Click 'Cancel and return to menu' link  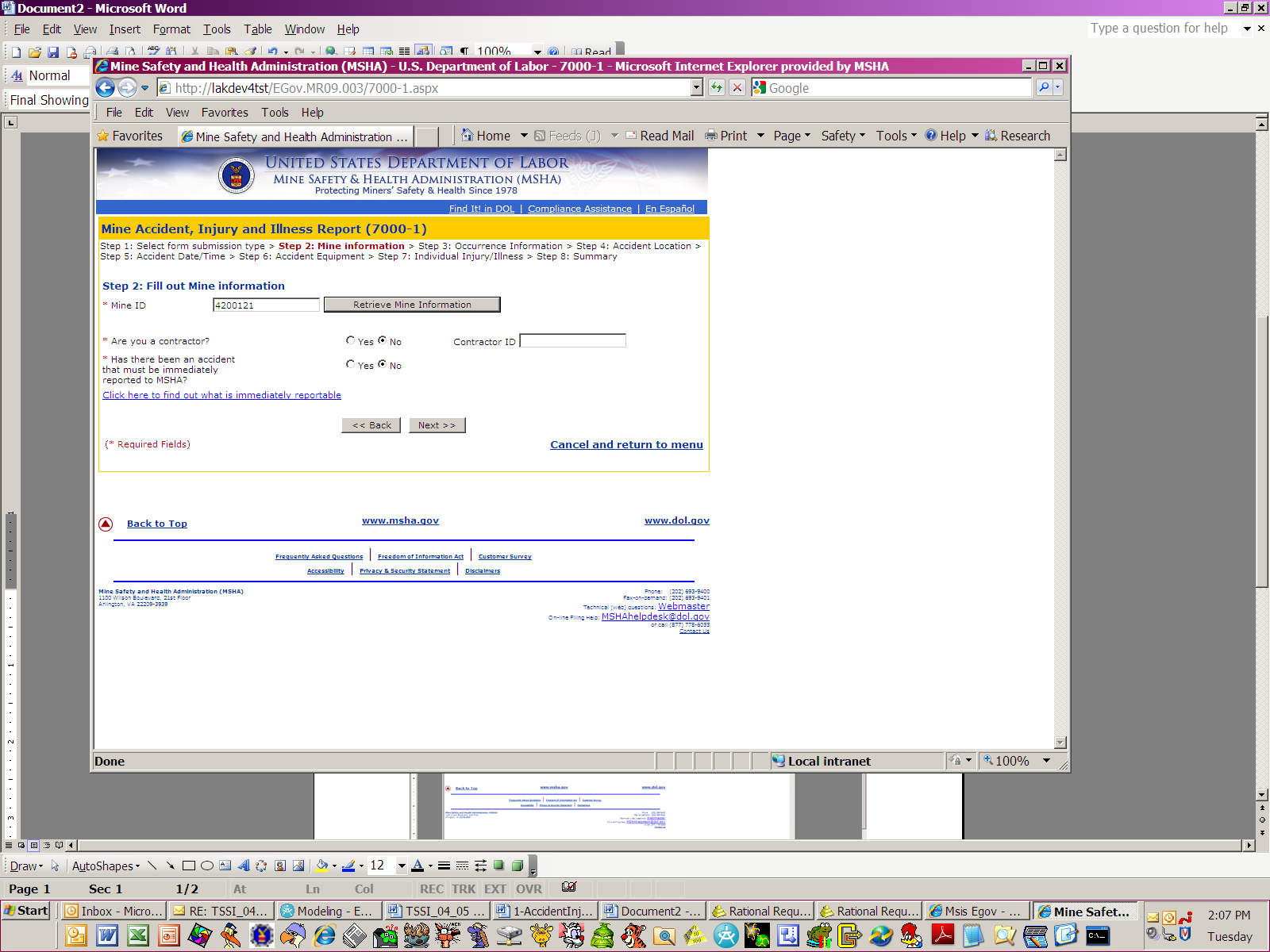(x=626, y=444)
